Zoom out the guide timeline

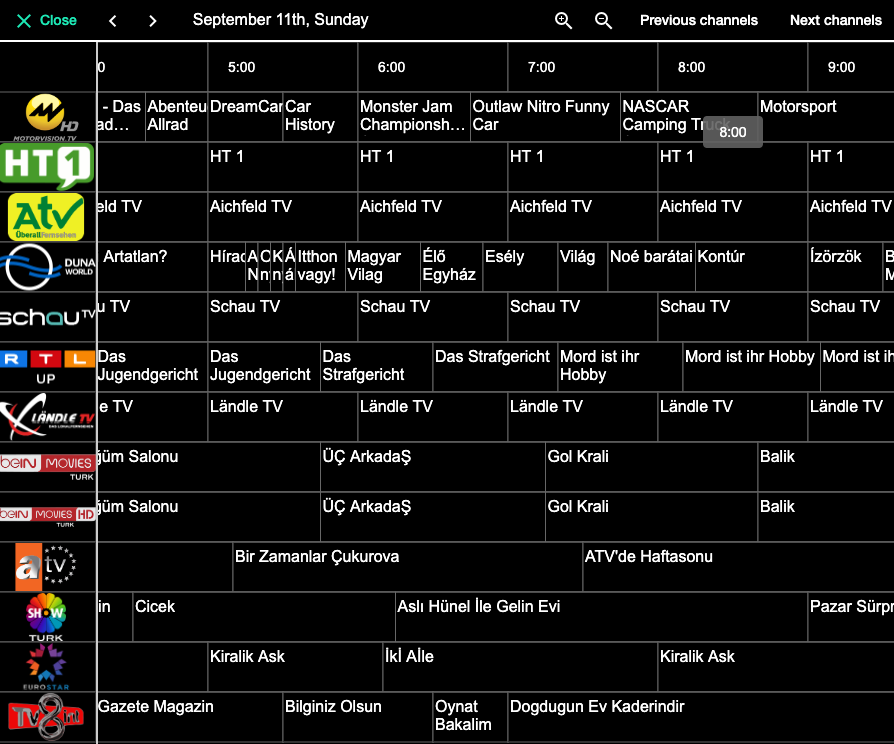pos(603,21)
